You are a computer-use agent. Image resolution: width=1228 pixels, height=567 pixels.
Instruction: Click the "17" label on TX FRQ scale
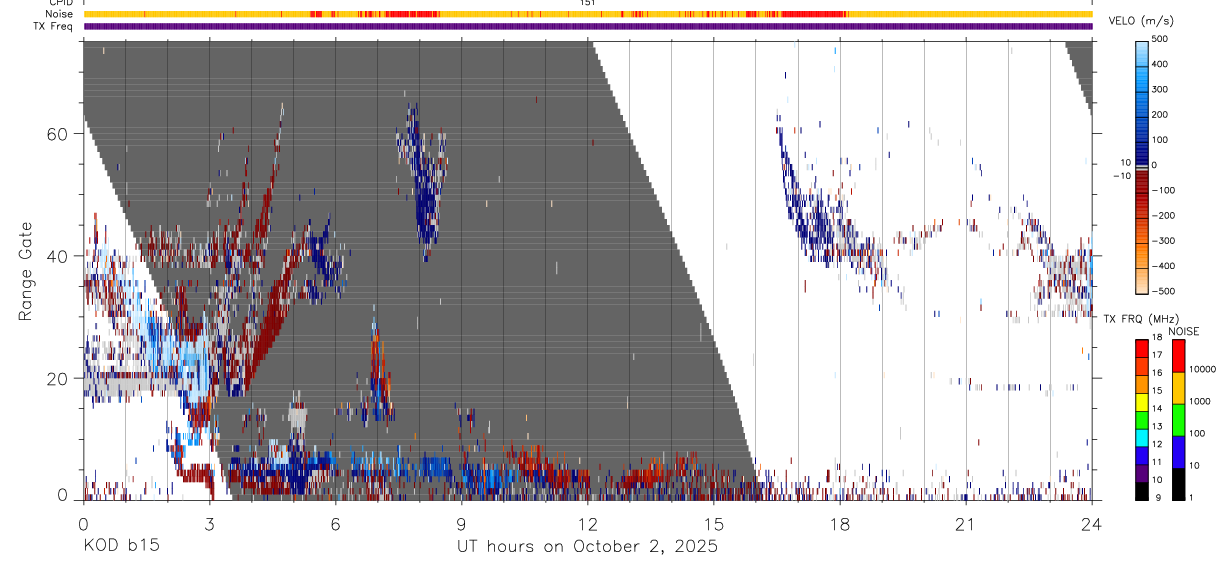click(1158, 355)
